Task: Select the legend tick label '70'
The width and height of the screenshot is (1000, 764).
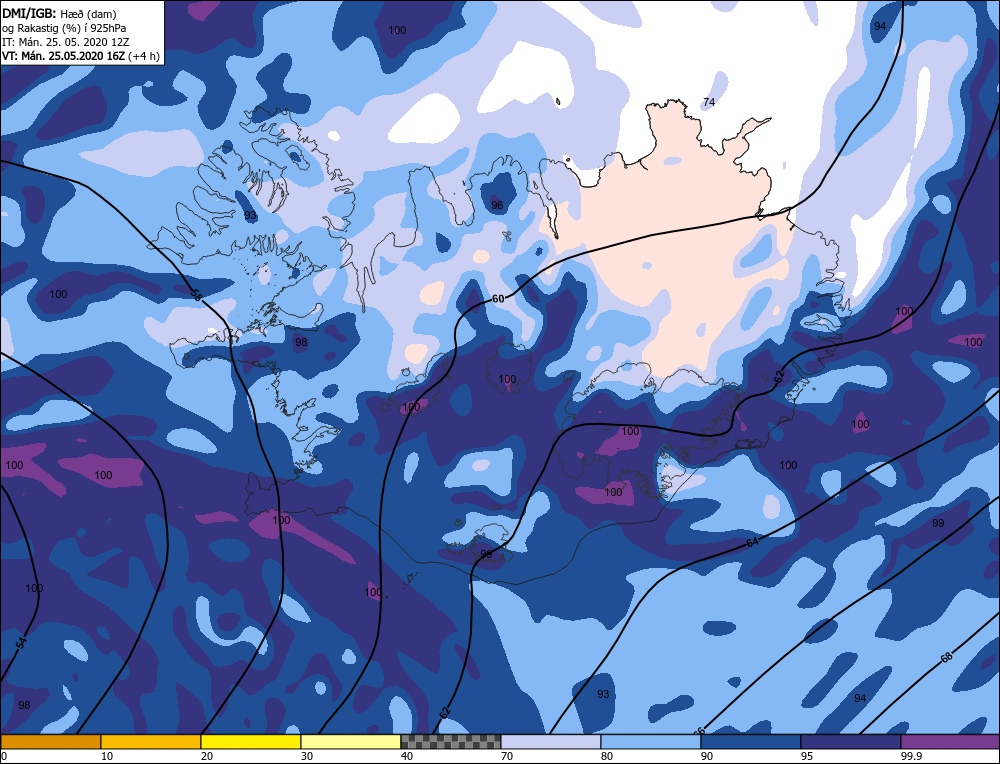Action: point(507,756)
